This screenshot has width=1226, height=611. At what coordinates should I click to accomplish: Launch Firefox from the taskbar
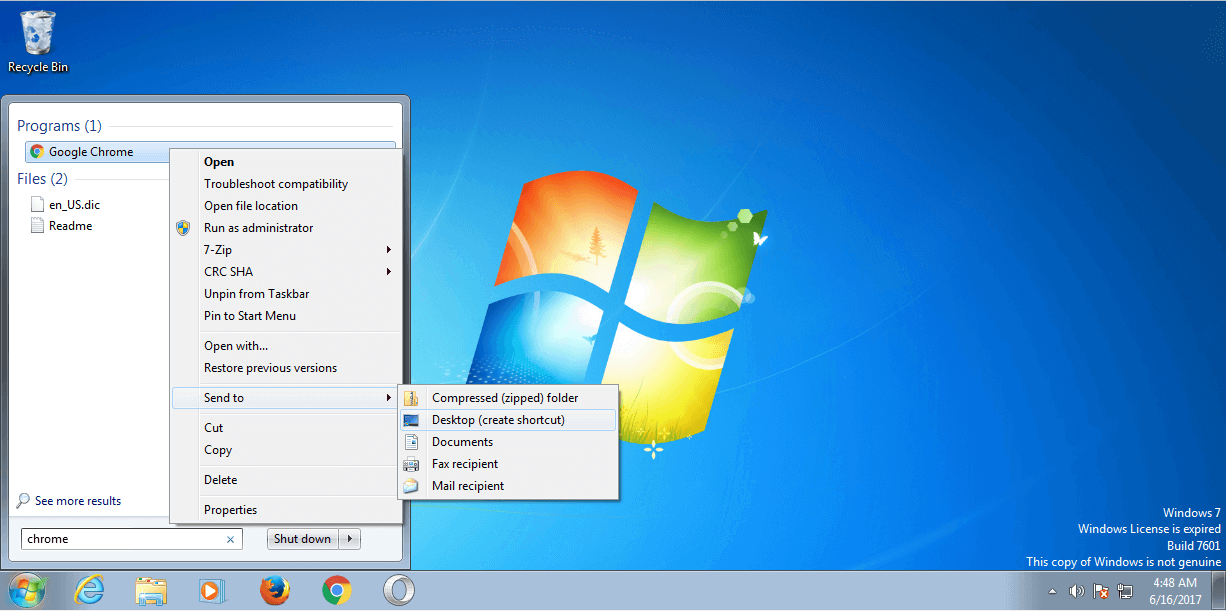[274, 591]
